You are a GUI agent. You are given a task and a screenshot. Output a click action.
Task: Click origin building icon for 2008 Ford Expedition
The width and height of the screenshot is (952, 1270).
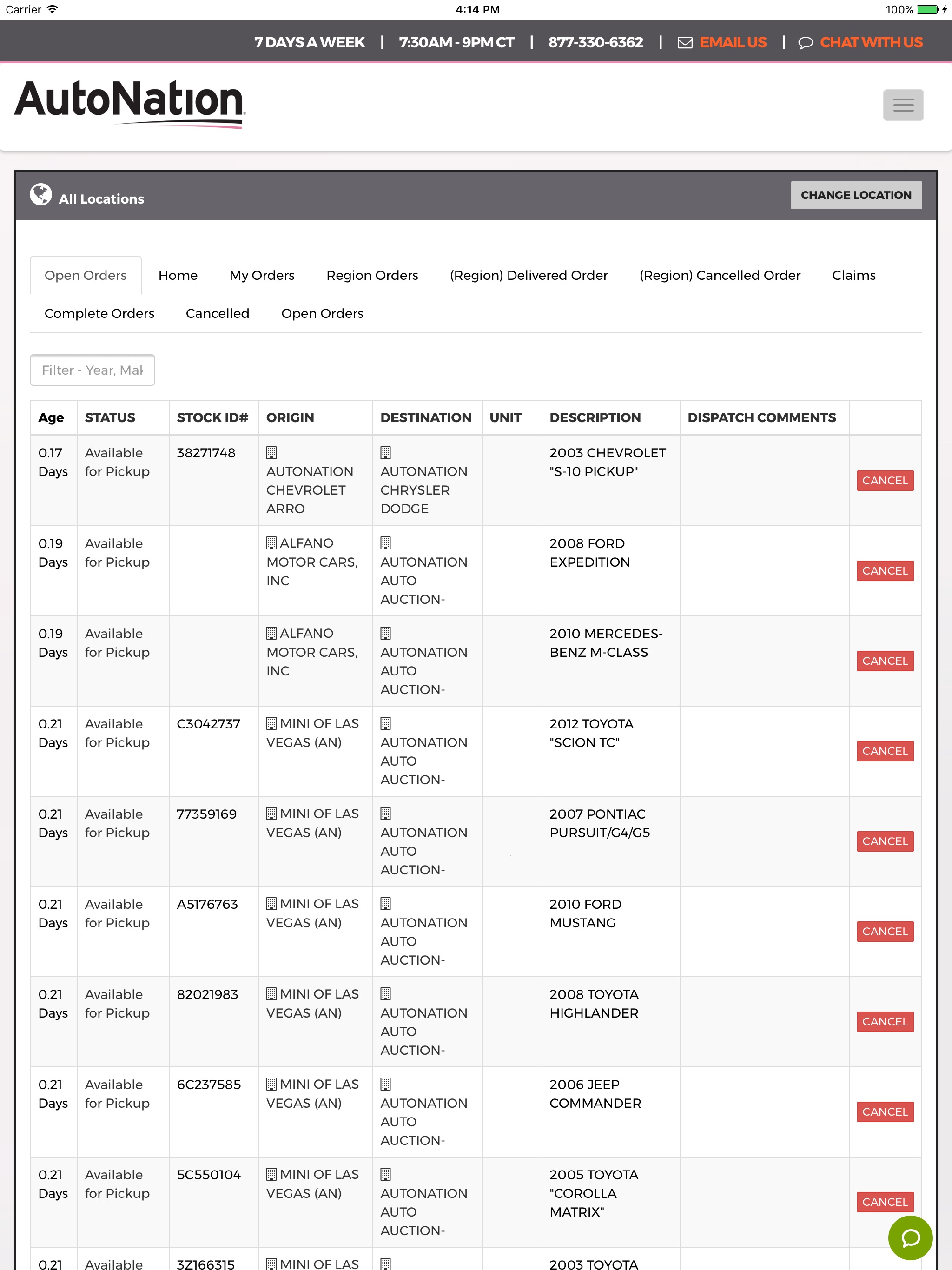(x=271, y=543)
